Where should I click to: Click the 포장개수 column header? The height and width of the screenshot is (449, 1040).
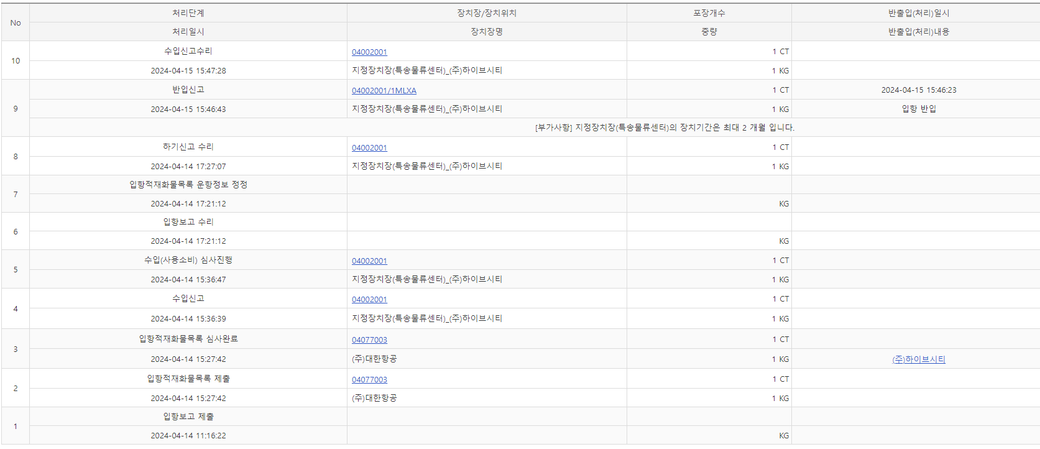tap(709, 13)
